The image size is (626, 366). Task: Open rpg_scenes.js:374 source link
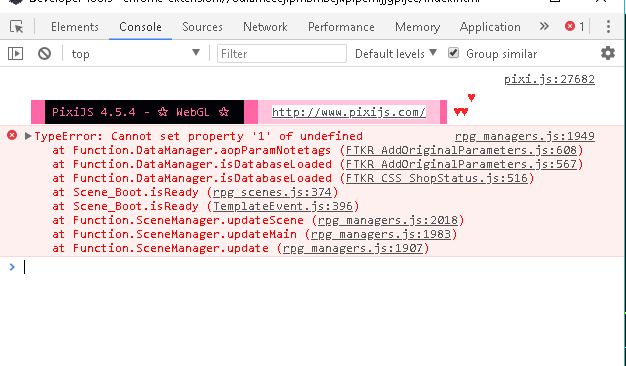[x=272, y=192]
